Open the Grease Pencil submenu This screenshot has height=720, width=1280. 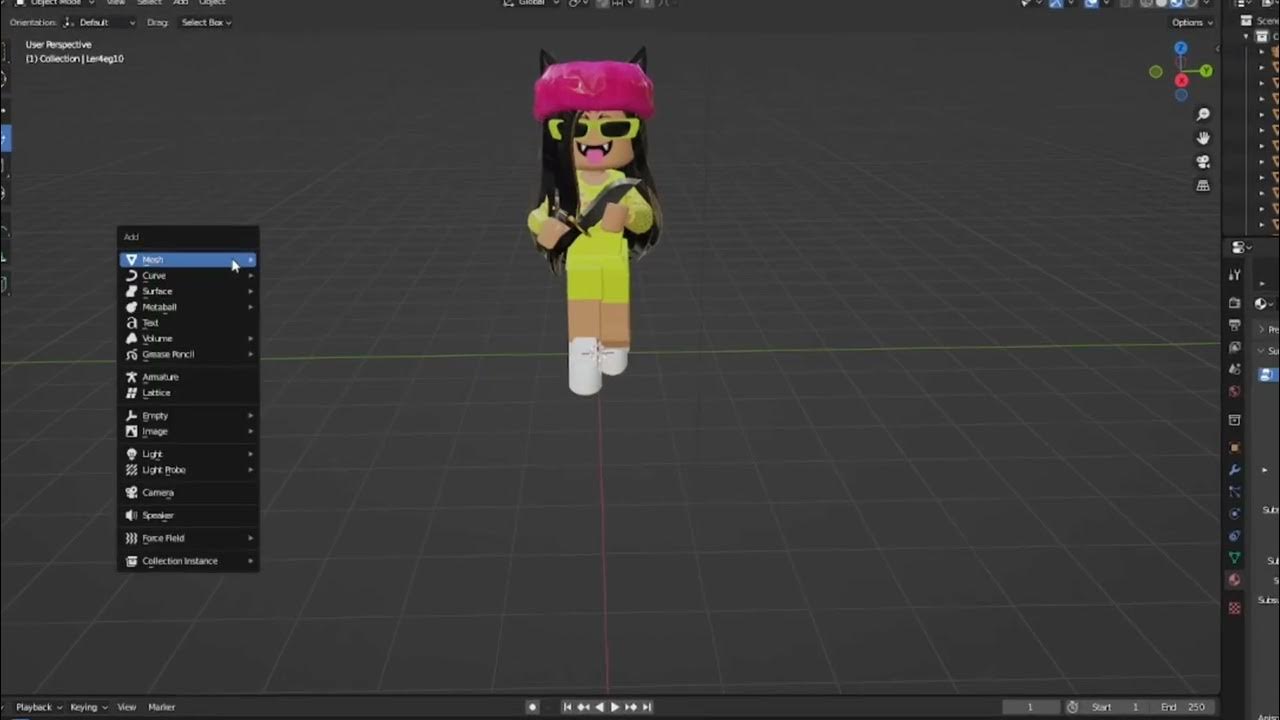tap(188, 354)
